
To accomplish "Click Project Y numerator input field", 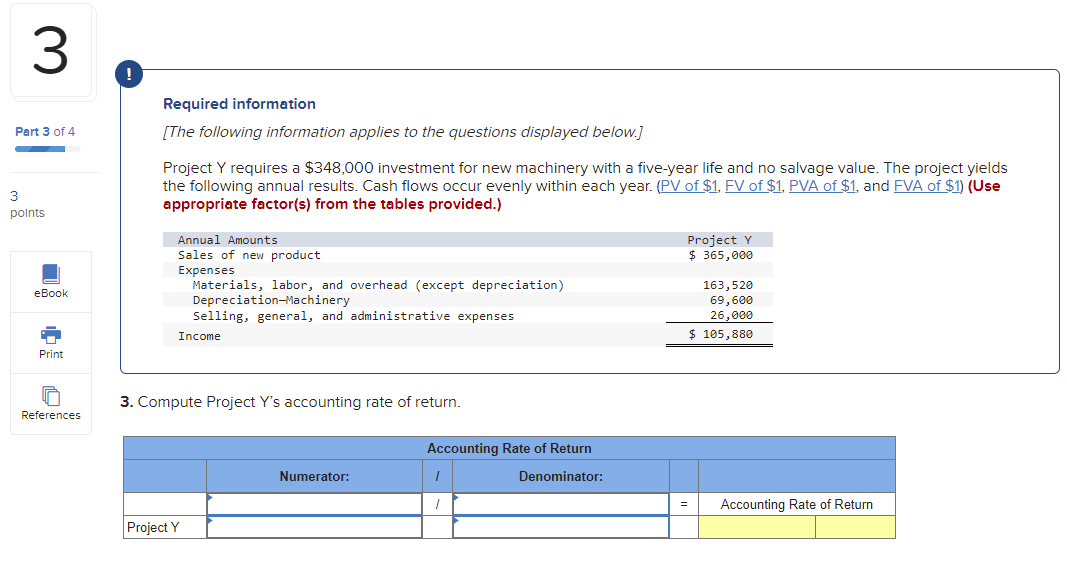I will click(314, 527).
